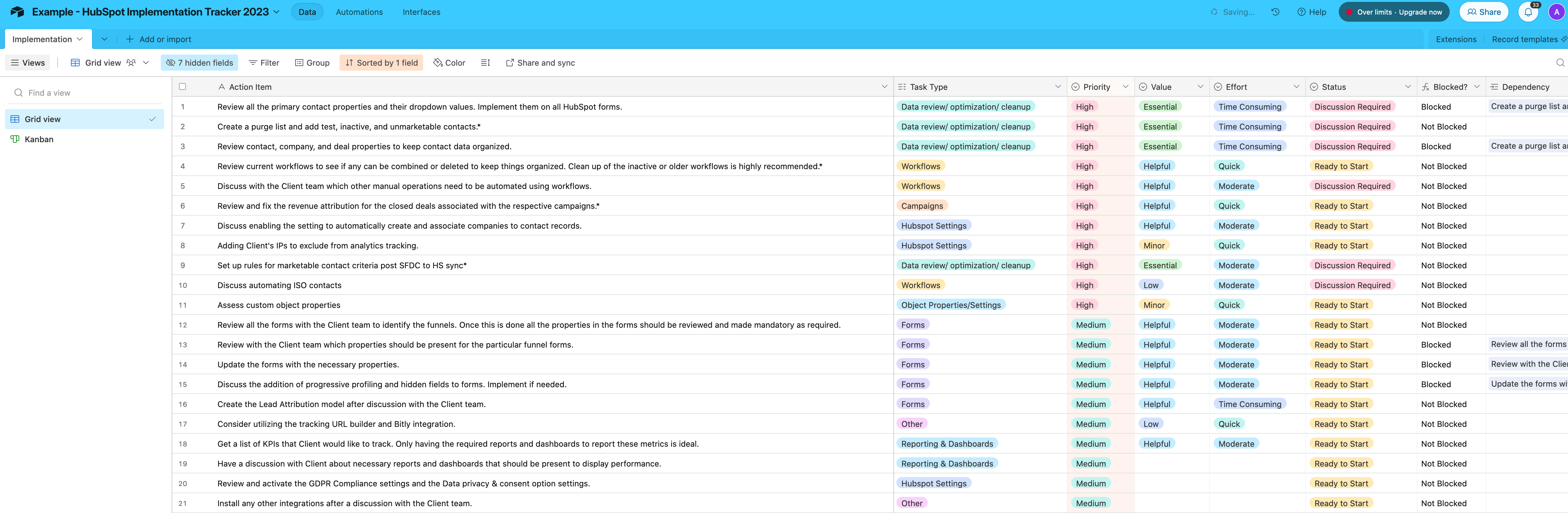This screenshot has width=1568, height=513.
Task: Tick the select-all records checkbox
Action: 183,87
